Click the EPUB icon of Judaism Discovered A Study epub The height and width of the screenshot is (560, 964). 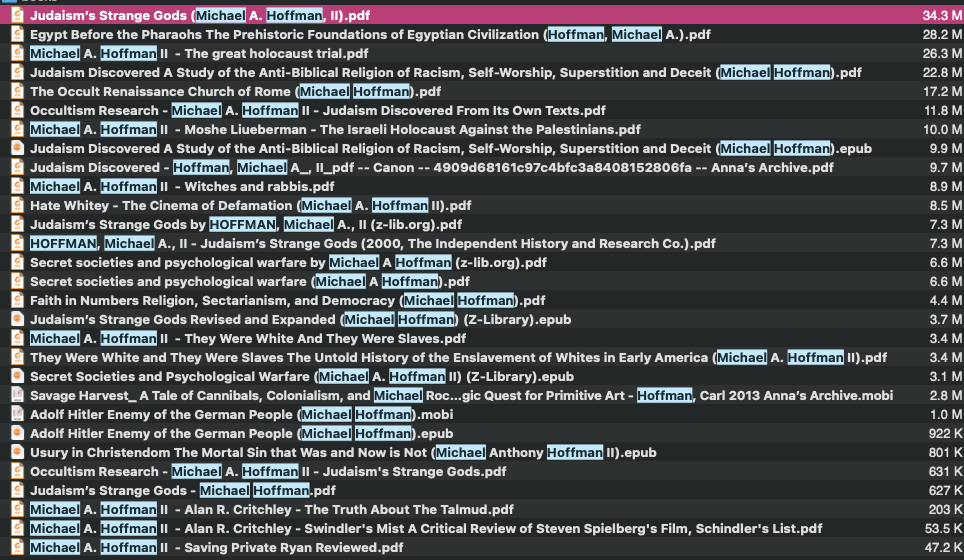click(18, 148)
